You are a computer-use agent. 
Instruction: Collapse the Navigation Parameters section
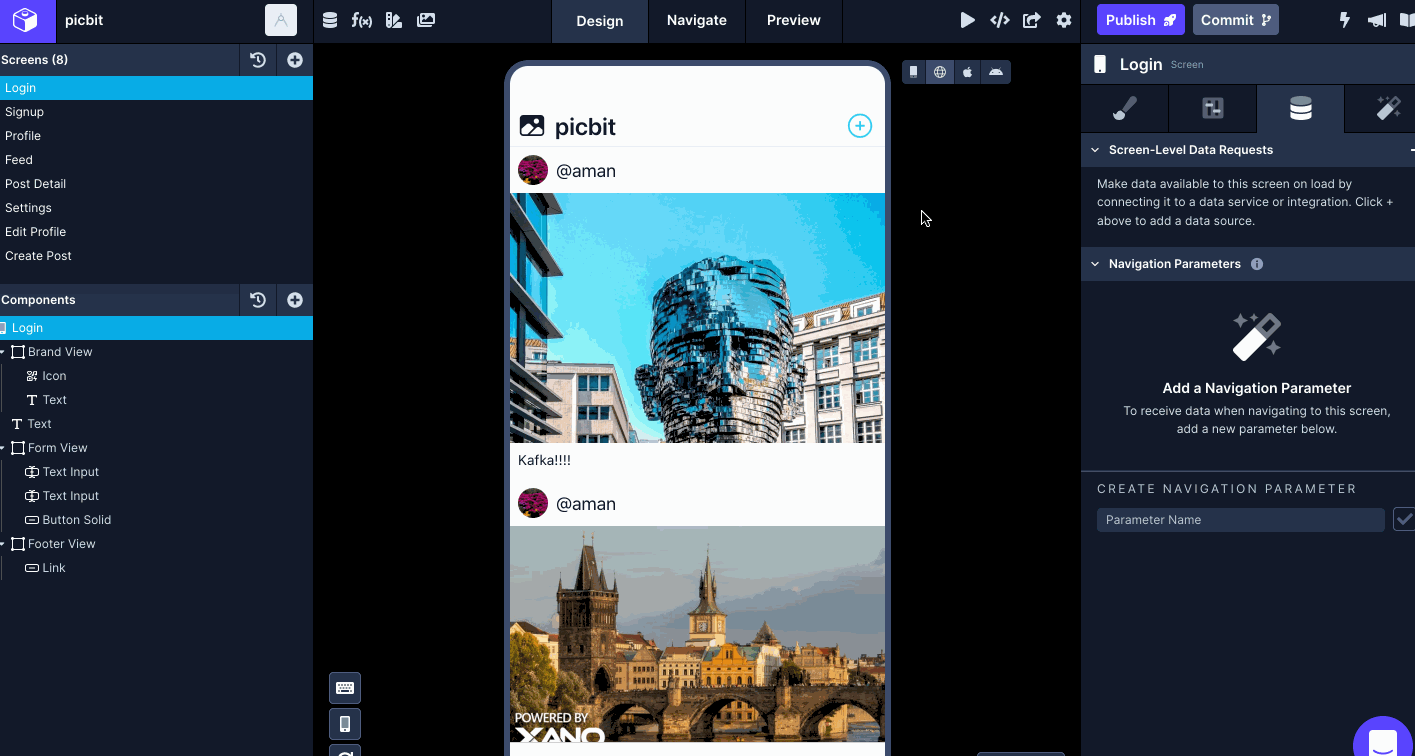point(1093,263)
